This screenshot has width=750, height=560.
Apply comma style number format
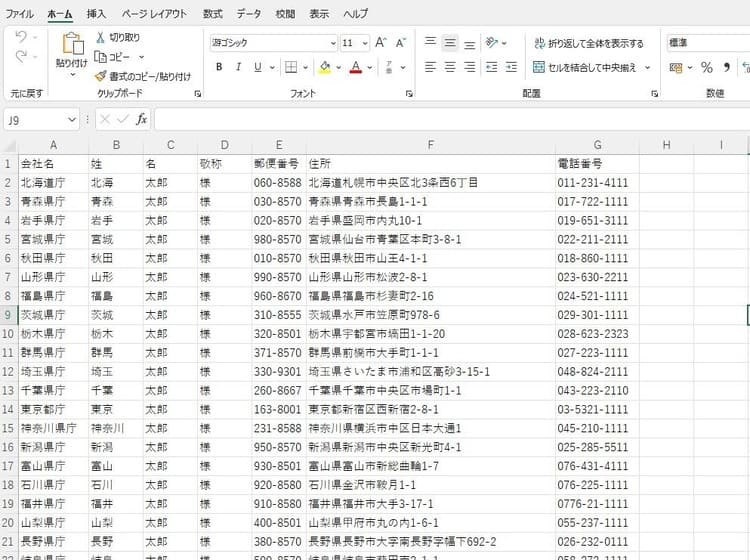727,67
